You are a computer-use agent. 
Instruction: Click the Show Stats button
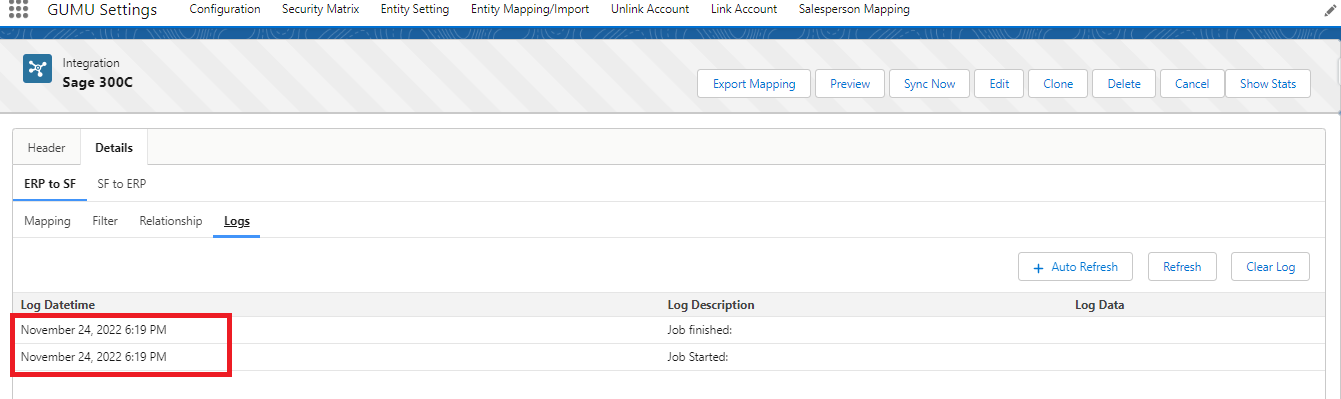pyautogui.click(x=1268, y=84)
